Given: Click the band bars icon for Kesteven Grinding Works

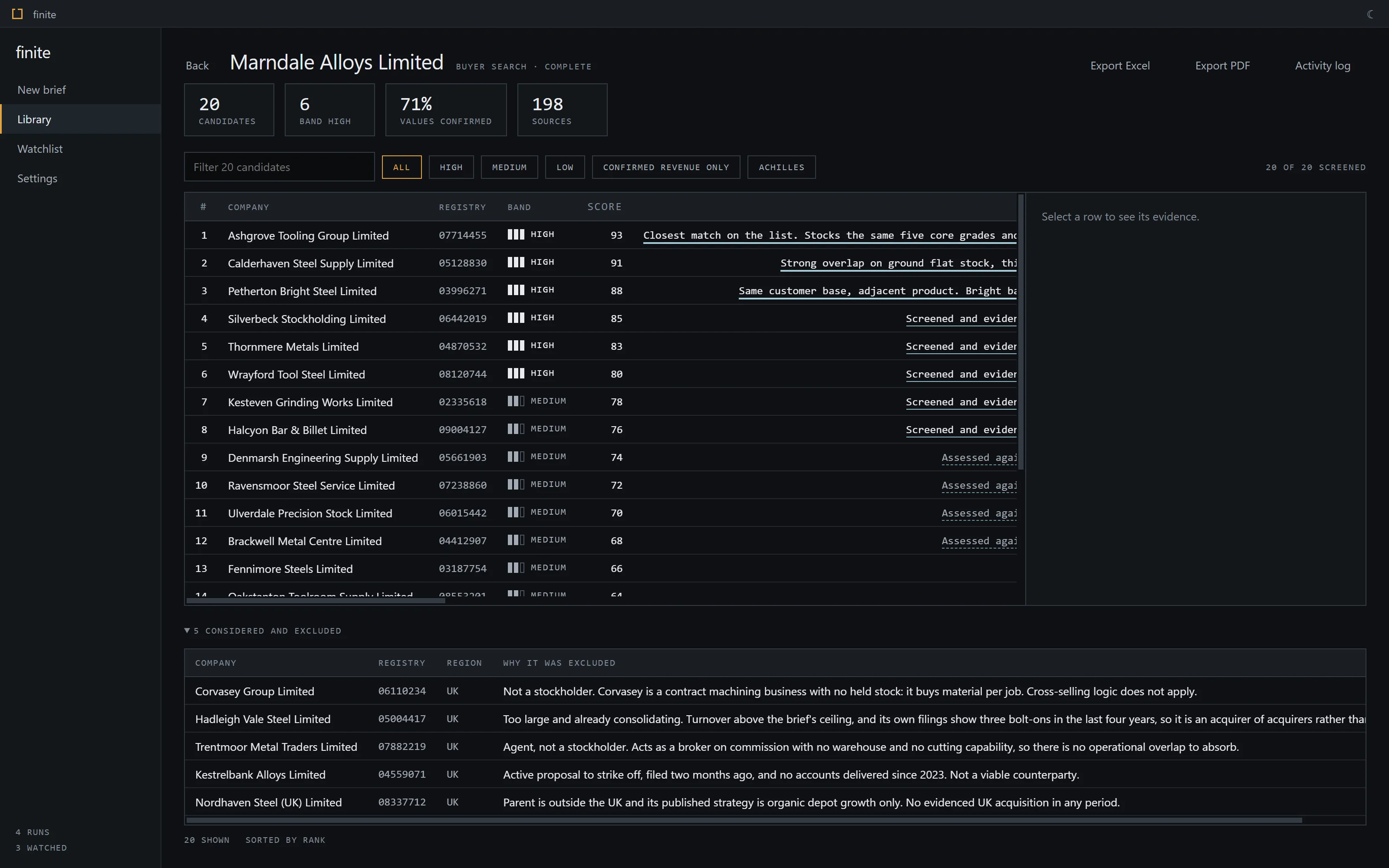Looking at the screenshot, I should tap(515, 401).
